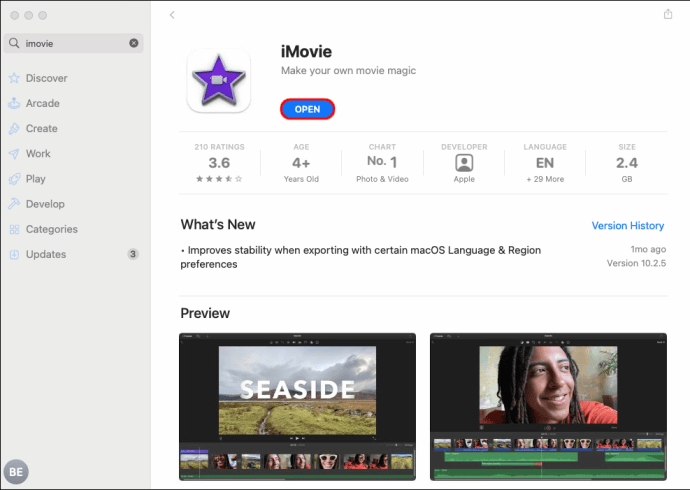The width and height of the screenshot is (690, 490).
Task: Click the magnifying glass search icon
Action: point(14,43)
